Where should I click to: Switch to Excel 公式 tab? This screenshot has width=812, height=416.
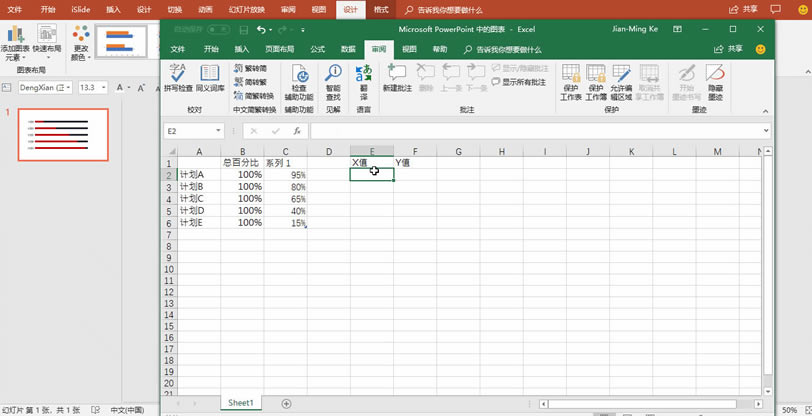pyautogui.click(x=317, y=49)
